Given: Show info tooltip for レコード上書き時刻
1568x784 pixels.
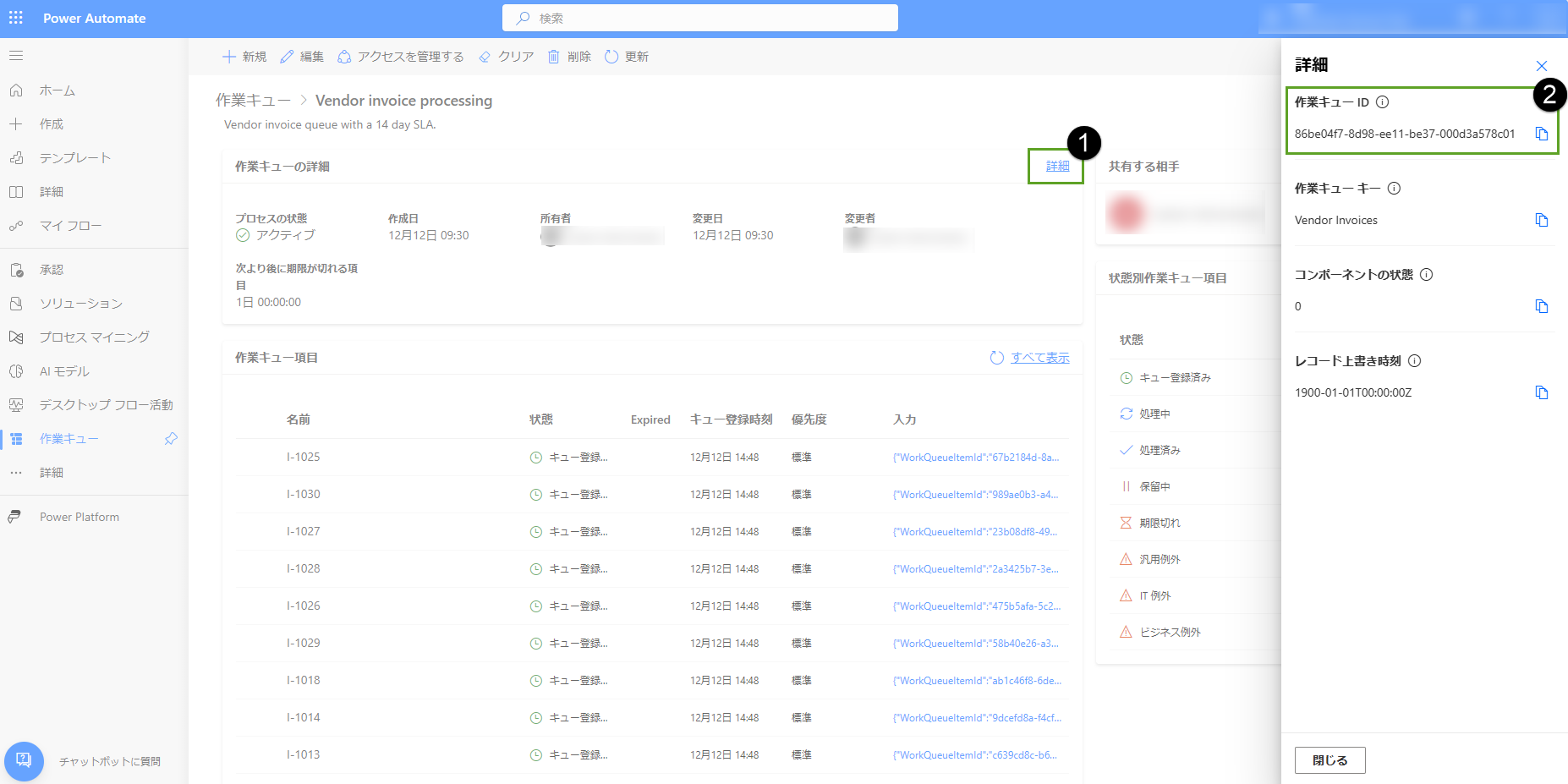Looking at the screenshot, I should click(1415, 361).
